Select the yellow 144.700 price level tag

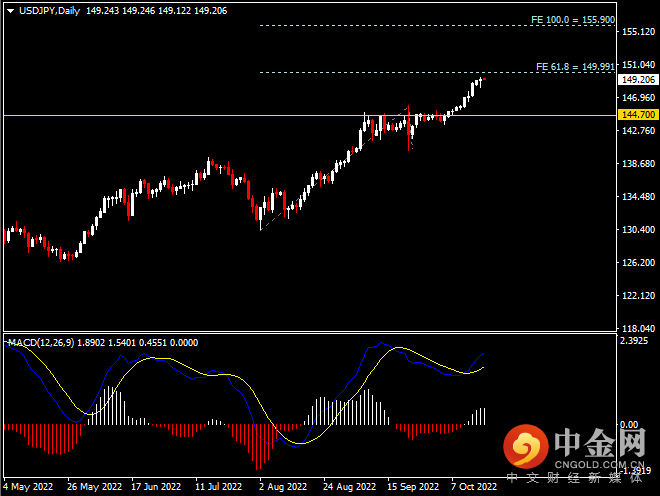tap(638, 115)
